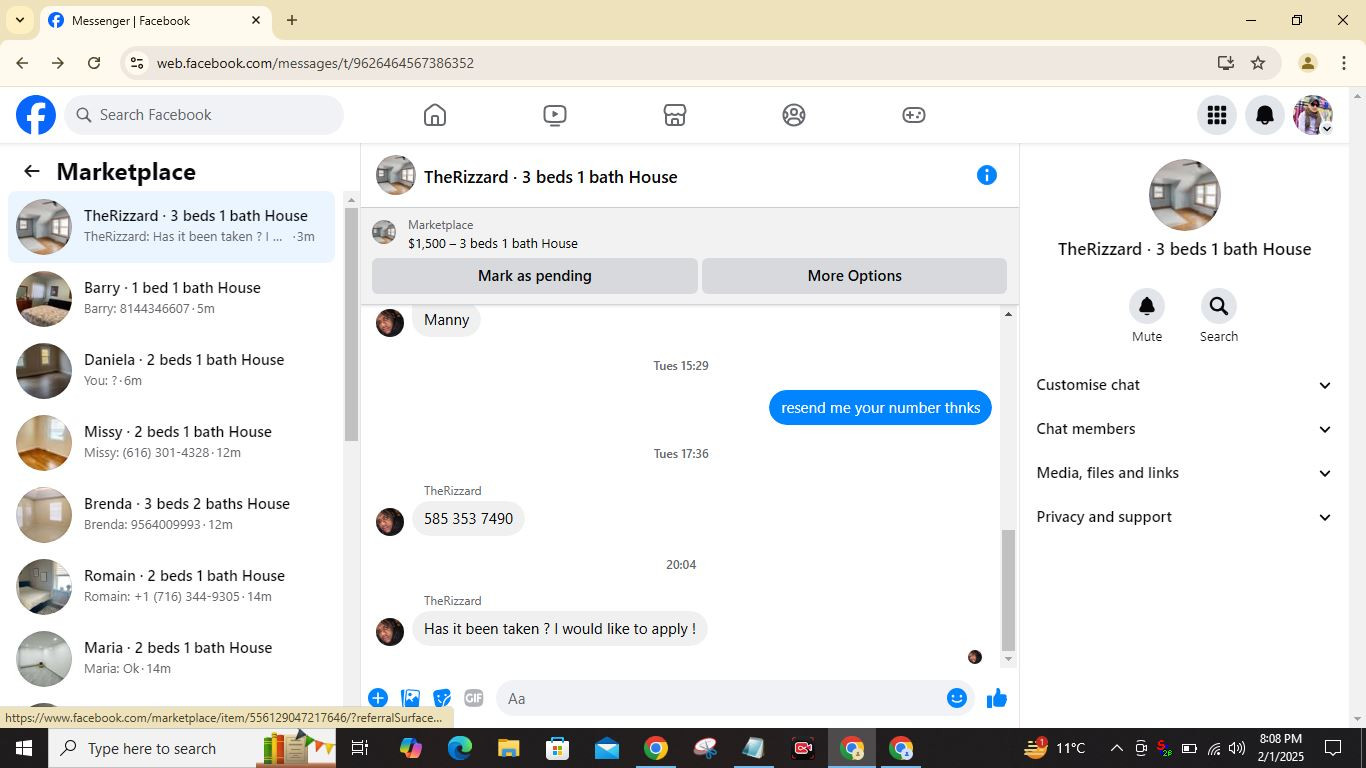Open the Groups icon in top navigation
This screenshot has width=1366, height=768.
(794, 115)
